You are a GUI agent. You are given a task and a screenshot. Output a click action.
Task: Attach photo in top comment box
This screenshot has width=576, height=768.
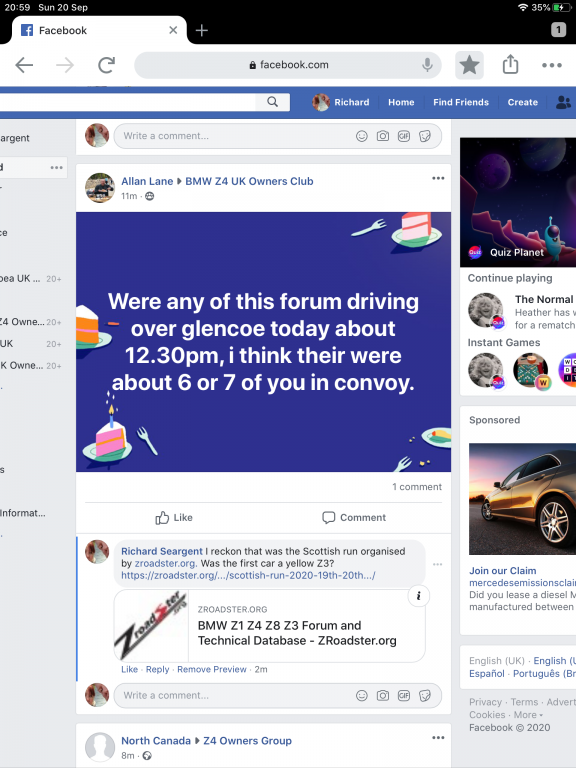tap(383, 136)
